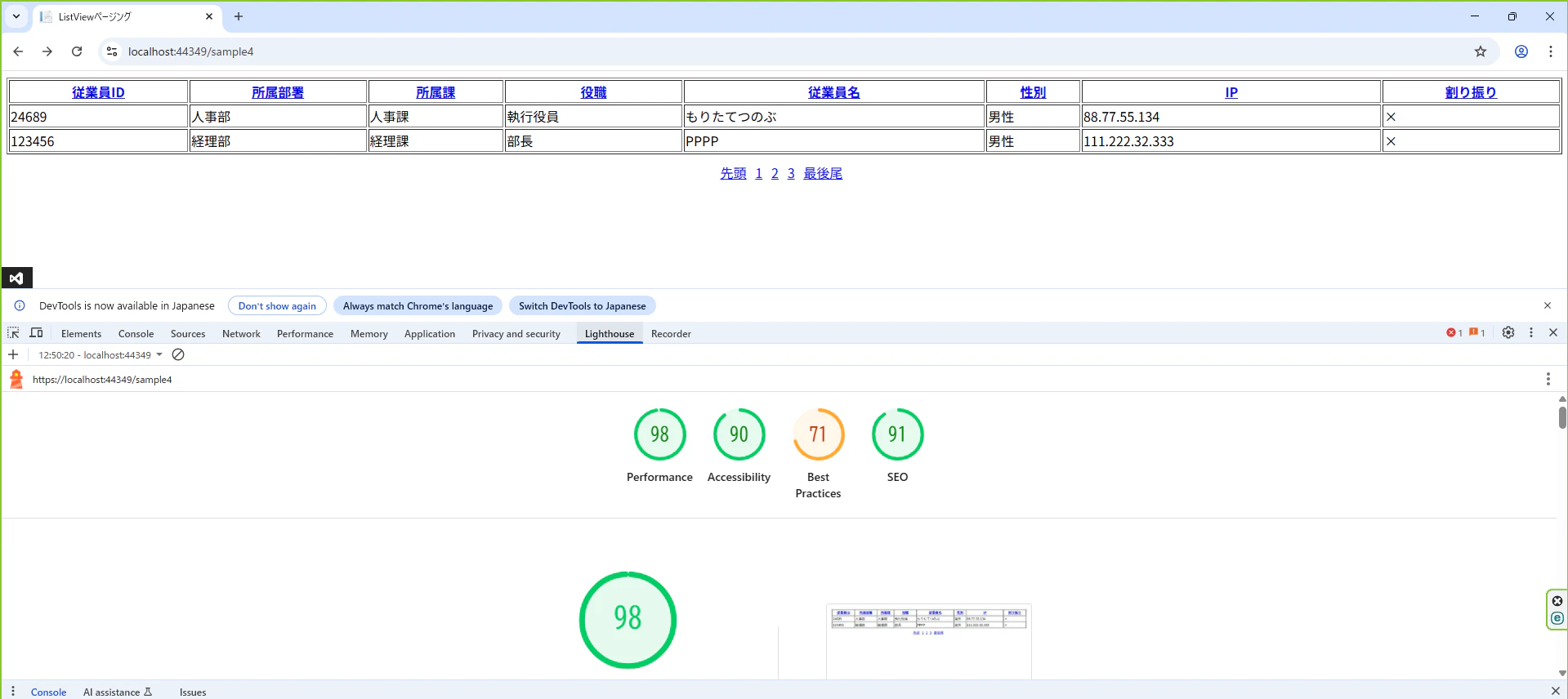Select cell 88.77.55.134
This screenshot has width=1568, height=699.
[1231, 116]
